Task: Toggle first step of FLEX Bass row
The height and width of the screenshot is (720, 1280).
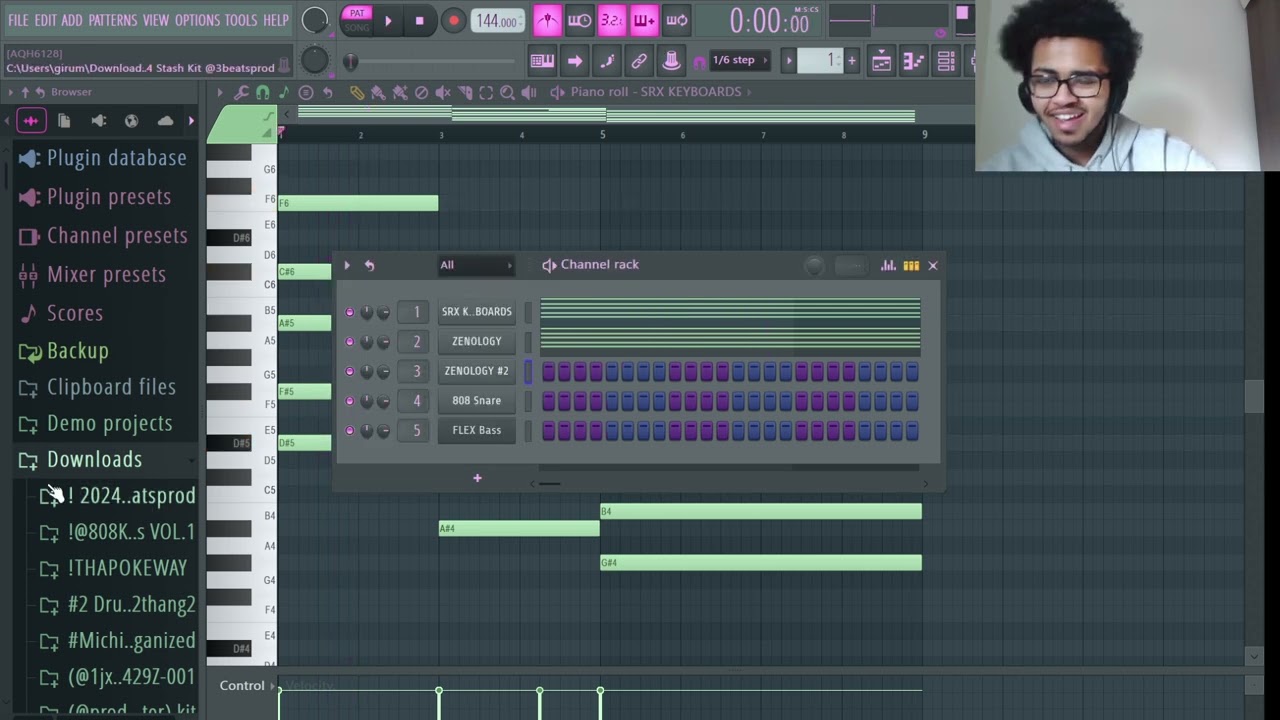Action: point(548,431)
